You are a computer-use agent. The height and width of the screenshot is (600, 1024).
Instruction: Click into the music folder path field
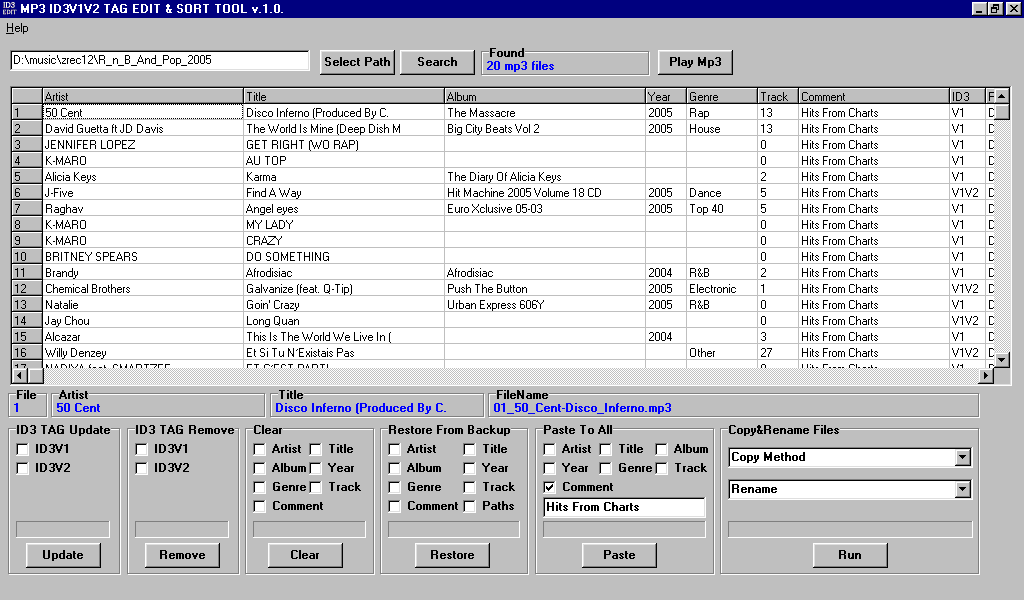click(x=160, y=61)
